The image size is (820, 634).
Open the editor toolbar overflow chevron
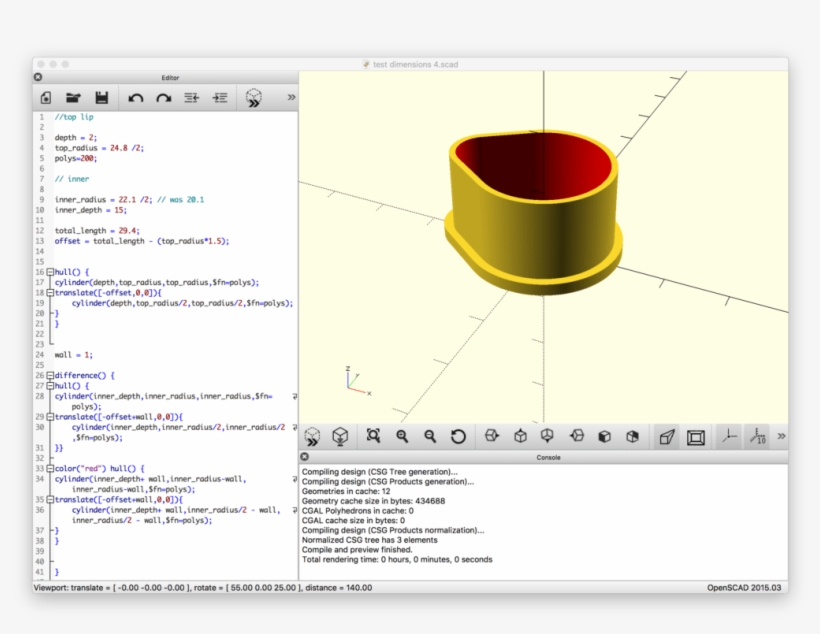290,97
